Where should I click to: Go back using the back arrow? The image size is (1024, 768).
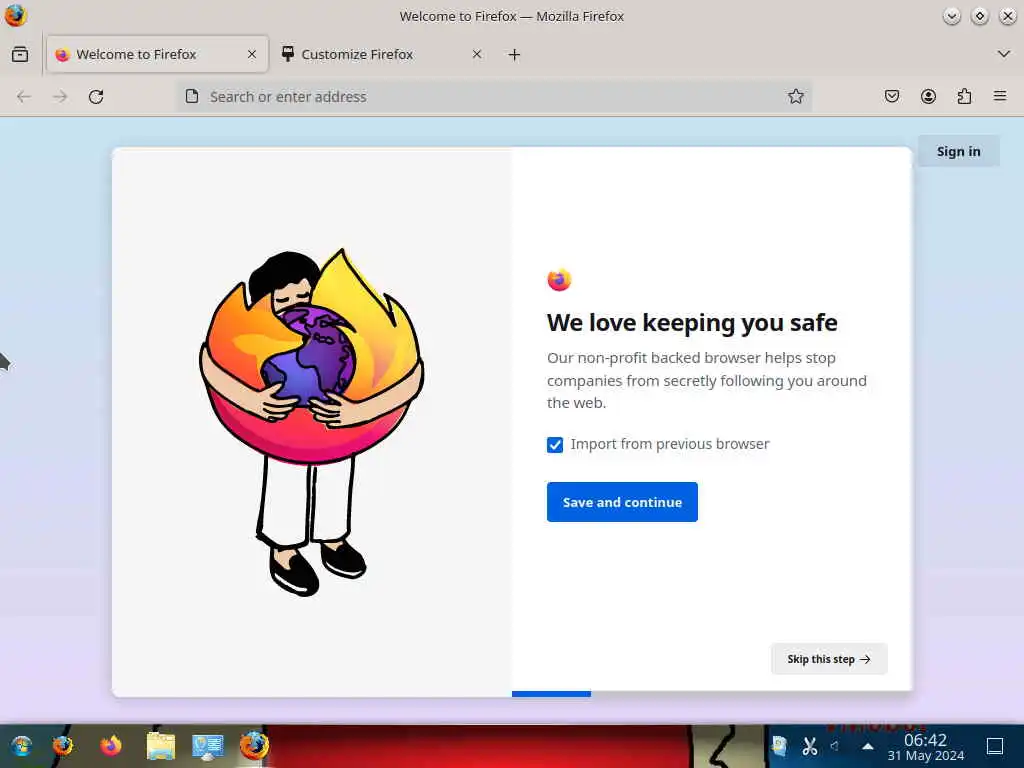point(24,97)
